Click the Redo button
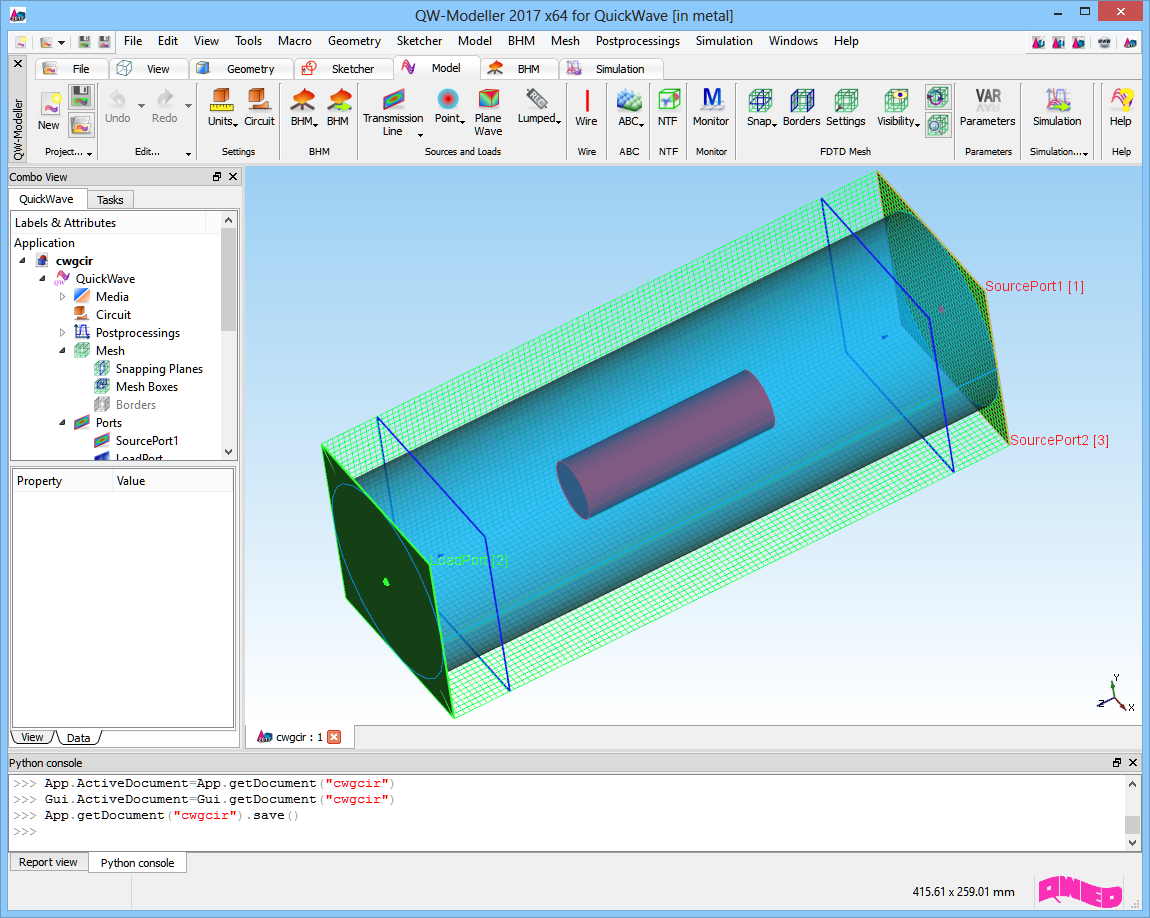Viewport: 1150px width, 918px height. pyautogui.click(x=164, y=106)
